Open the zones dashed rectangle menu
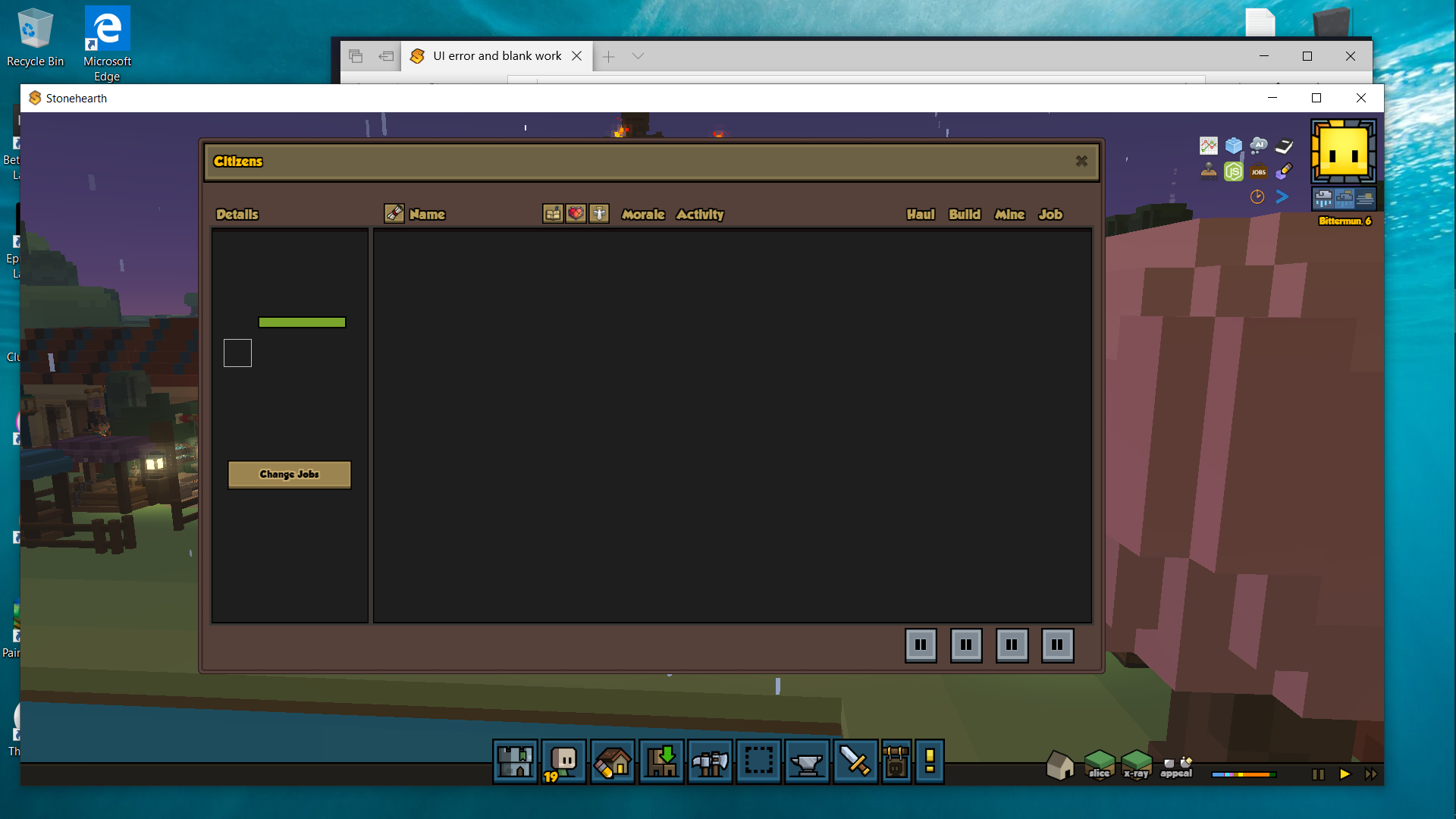 click(758, 761)
